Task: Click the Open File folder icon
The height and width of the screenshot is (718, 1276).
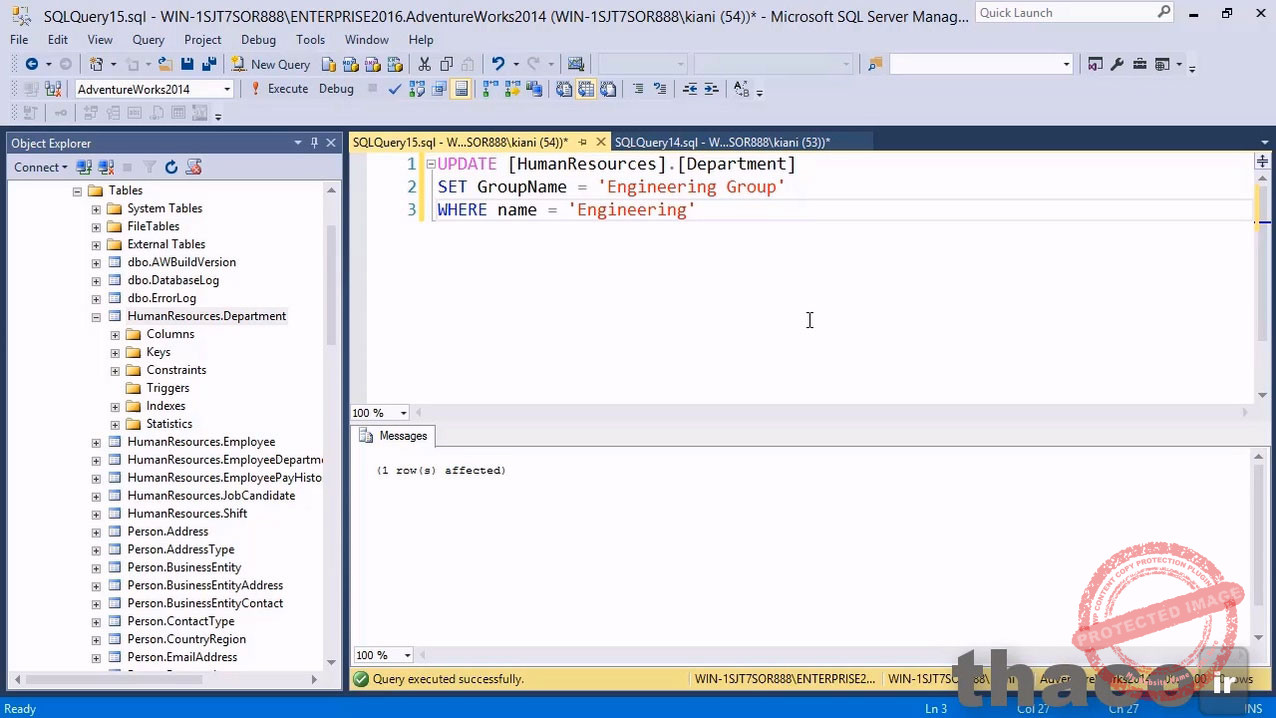Action: coord(165,64)
